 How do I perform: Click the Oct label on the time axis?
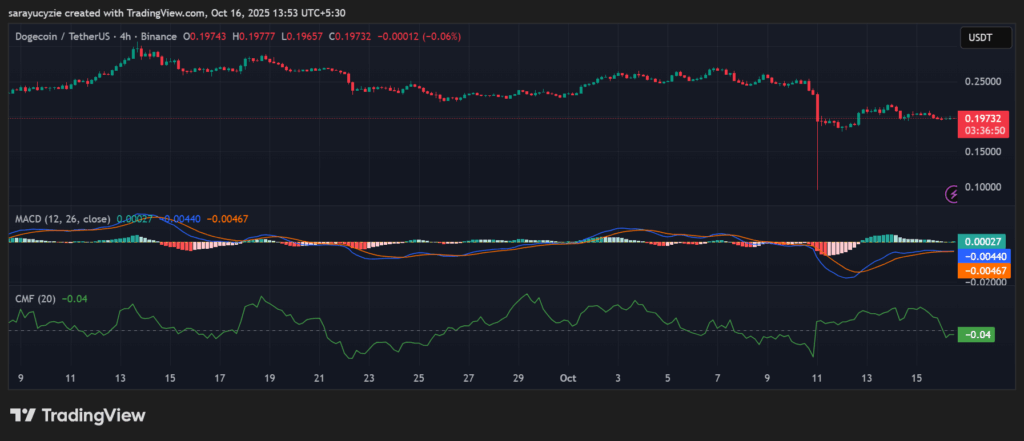(568, 379)
